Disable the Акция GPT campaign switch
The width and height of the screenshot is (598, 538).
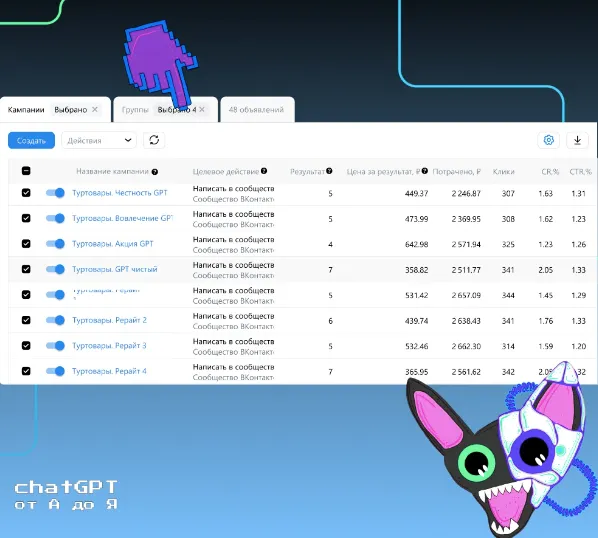click(55, 244)
